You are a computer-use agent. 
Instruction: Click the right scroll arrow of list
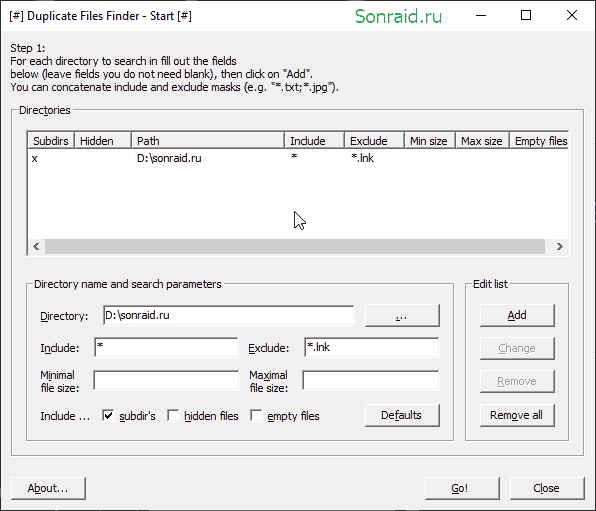(x=560, y=246)
